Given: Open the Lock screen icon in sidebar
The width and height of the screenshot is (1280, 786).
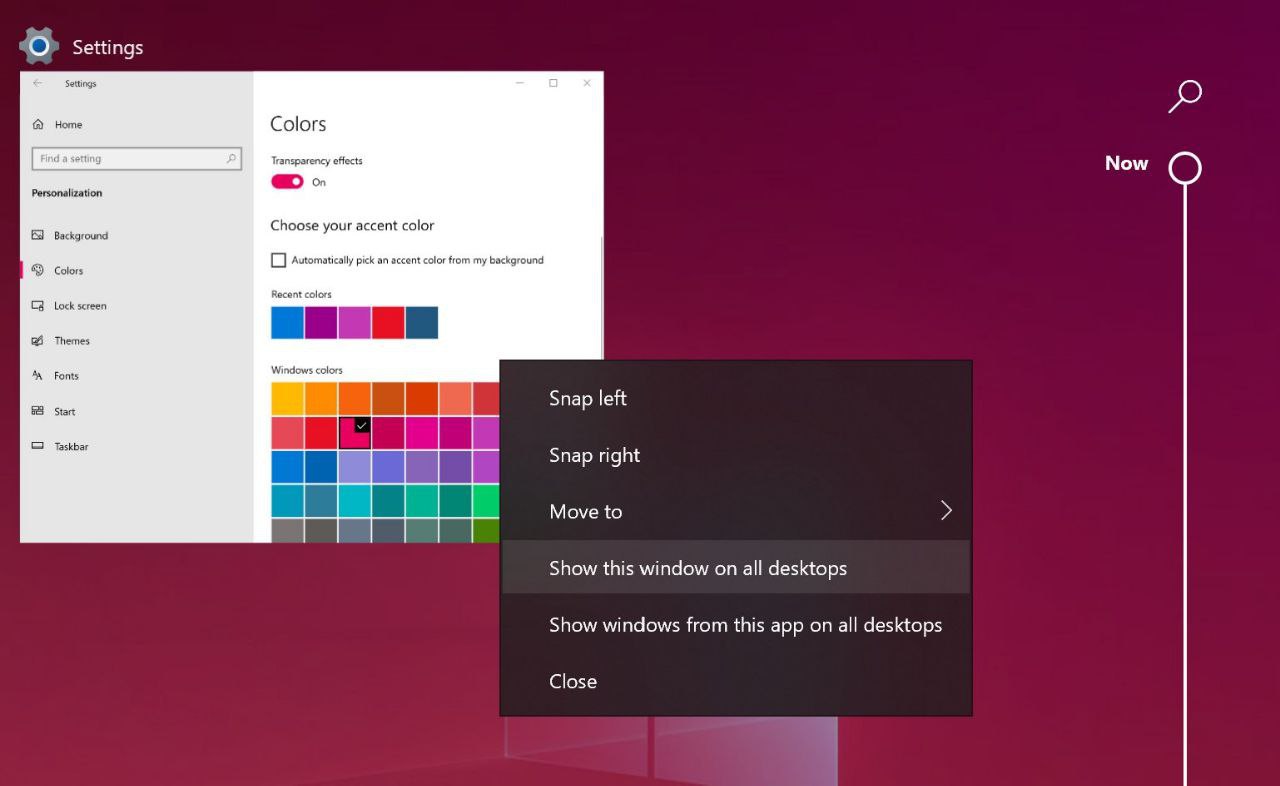Looking at the screenshot, I should [38, 305].
